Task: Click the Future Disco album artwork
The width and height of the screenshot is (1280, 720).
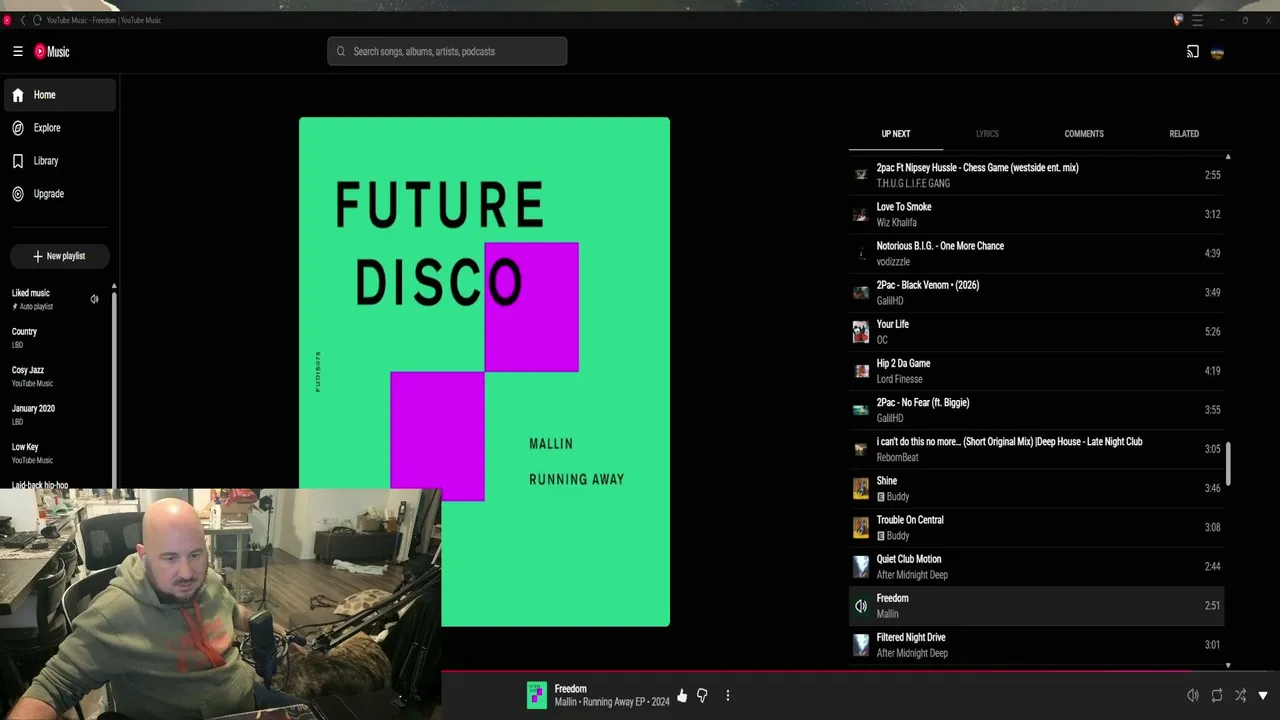Action: [x=484, y=372]
